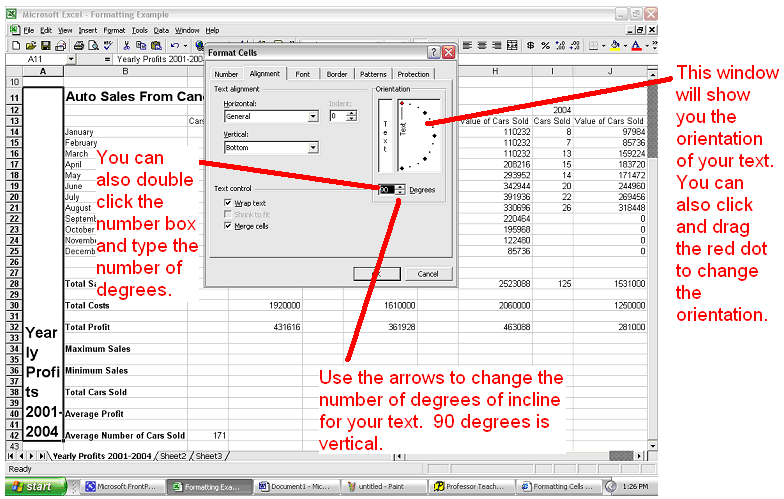Switch to the Patterns tab
The height and width of the screenshot is (499, 784).
[374, 74]
